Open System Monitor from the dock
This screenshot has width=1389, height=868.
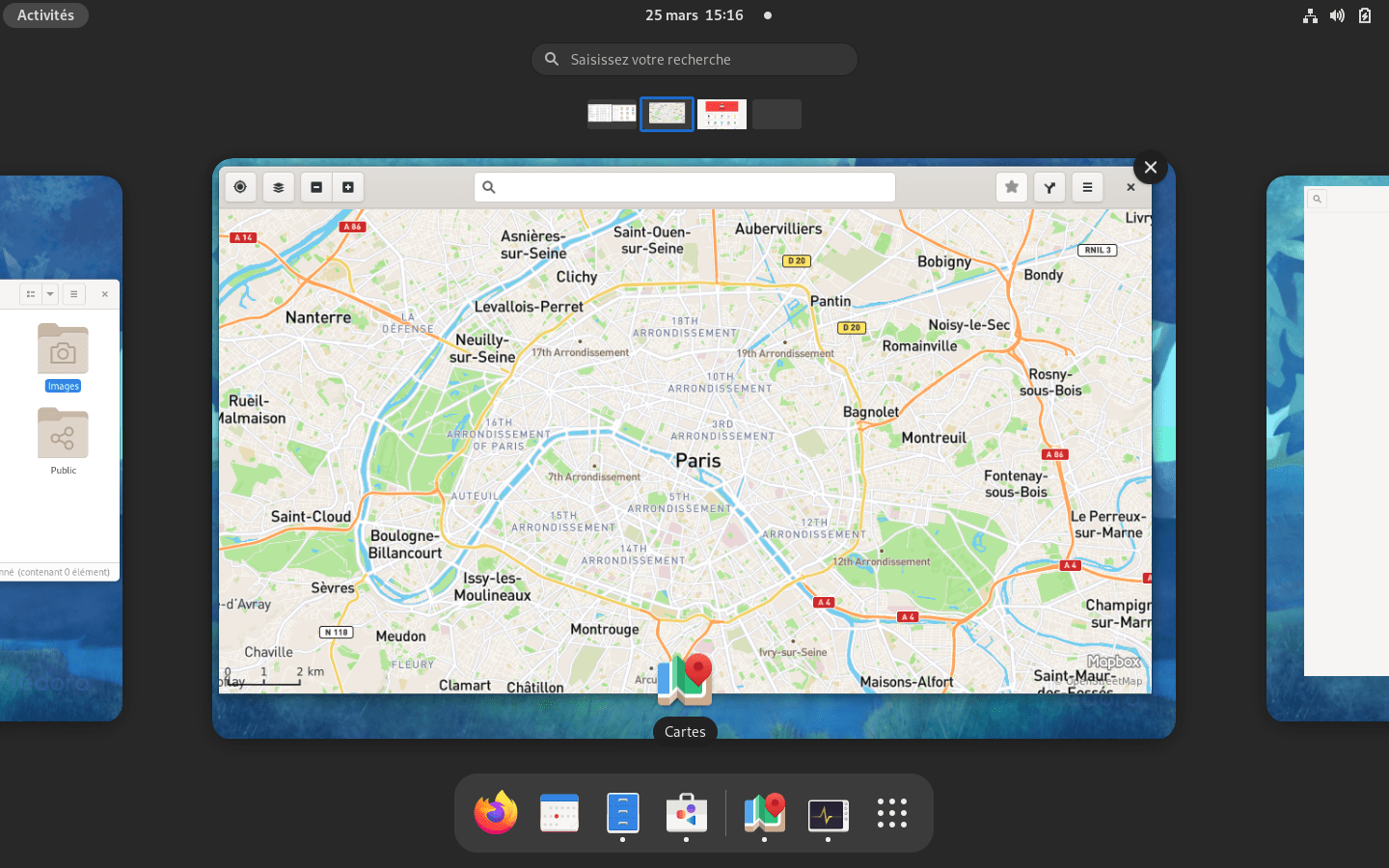click(x=828, y=813)
